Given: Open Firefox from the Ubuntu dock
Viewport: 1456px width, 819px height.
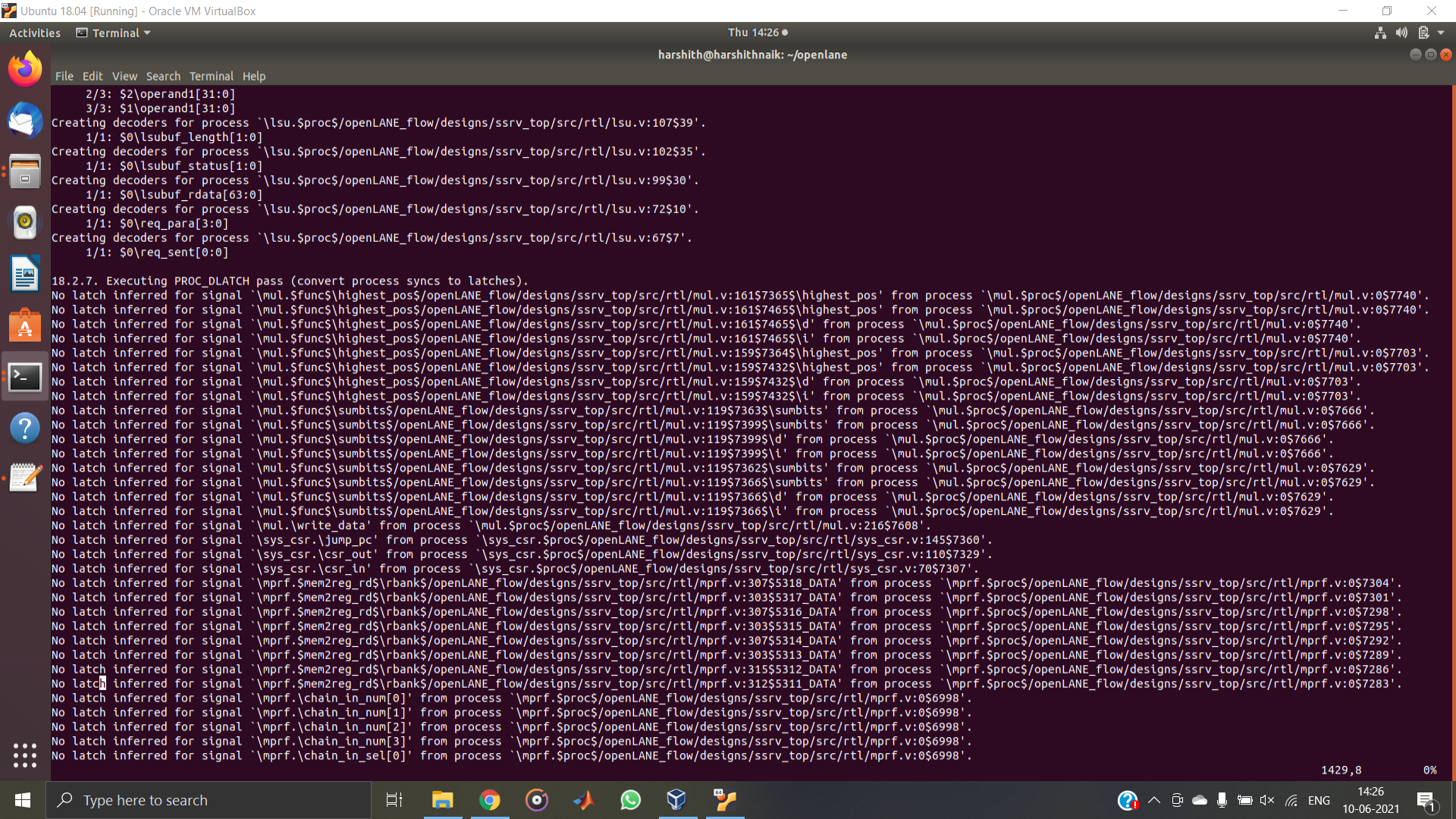Looking at the screenshot, I should click(25, 68).
